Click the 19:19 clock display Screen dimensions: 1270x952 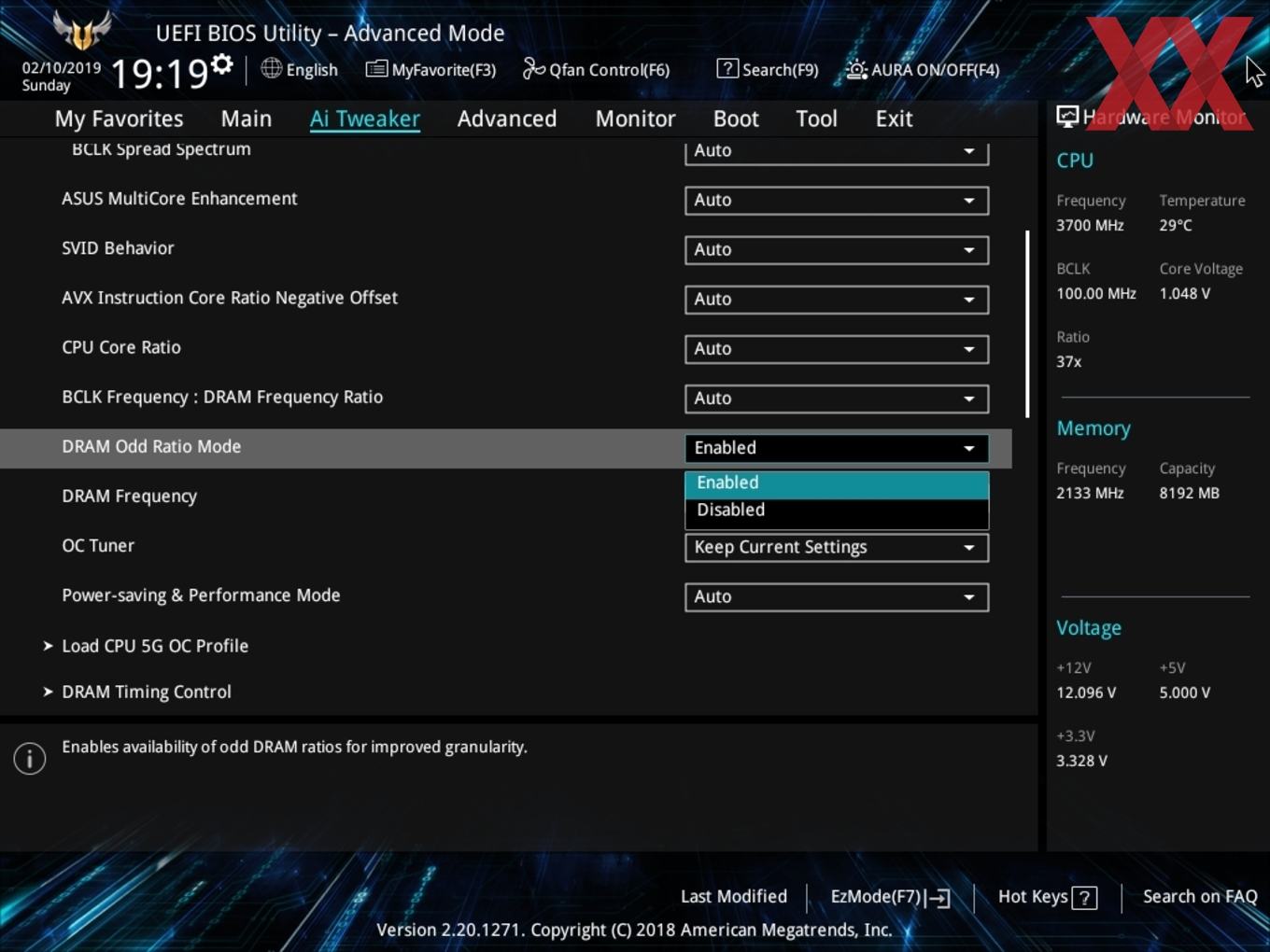[159, 73]
